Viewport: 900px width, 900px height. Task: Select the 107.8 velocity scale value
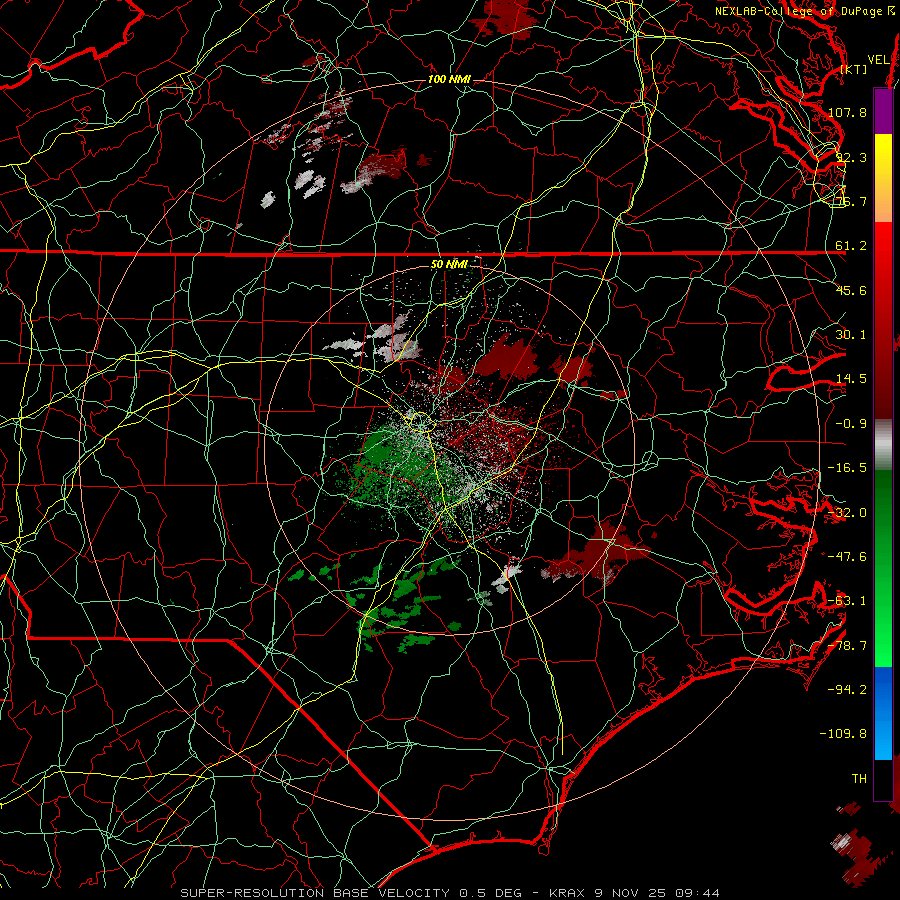847,112
